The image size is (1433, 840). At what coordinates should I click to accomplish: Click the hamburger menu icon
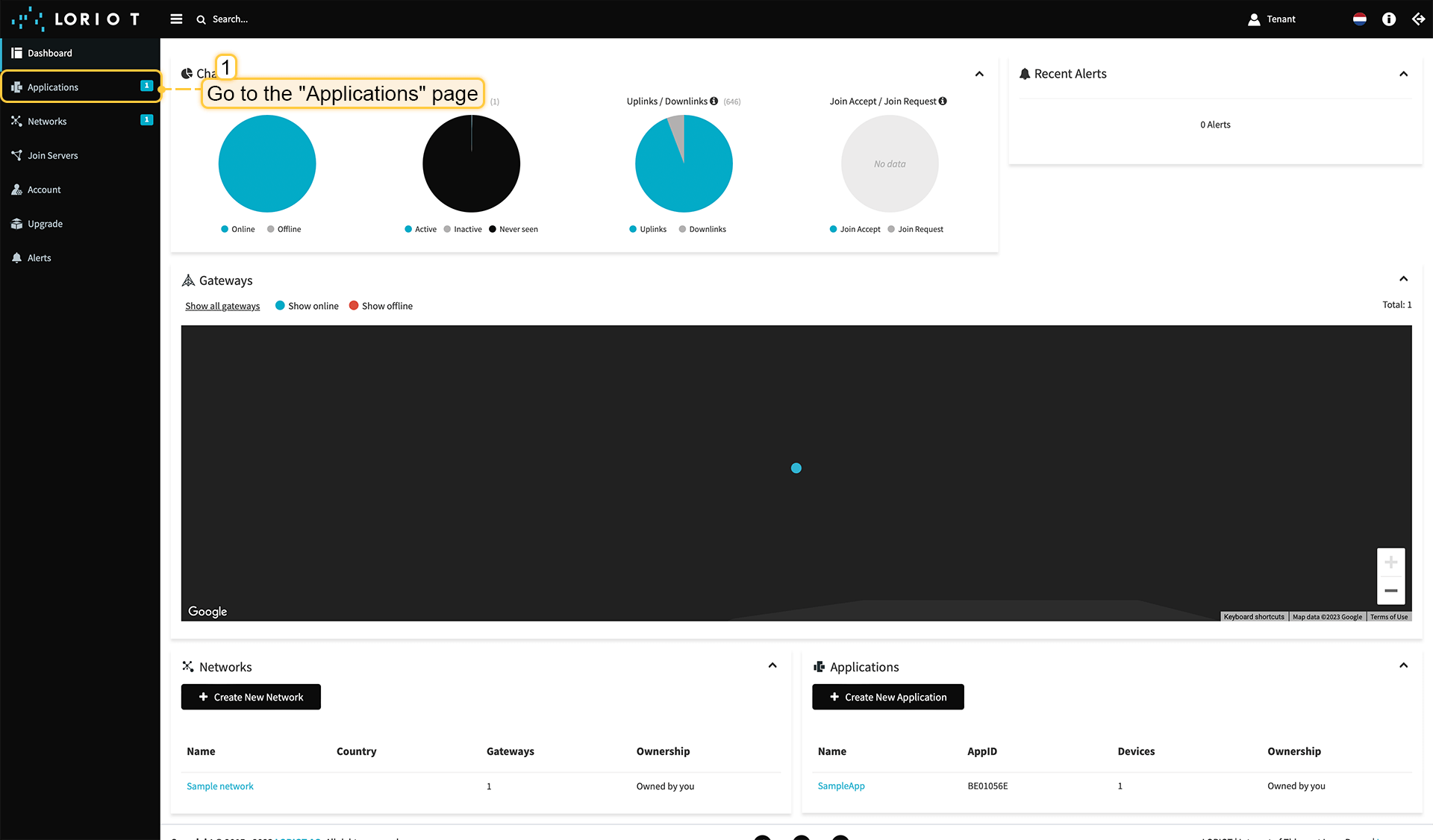[176, 19]
